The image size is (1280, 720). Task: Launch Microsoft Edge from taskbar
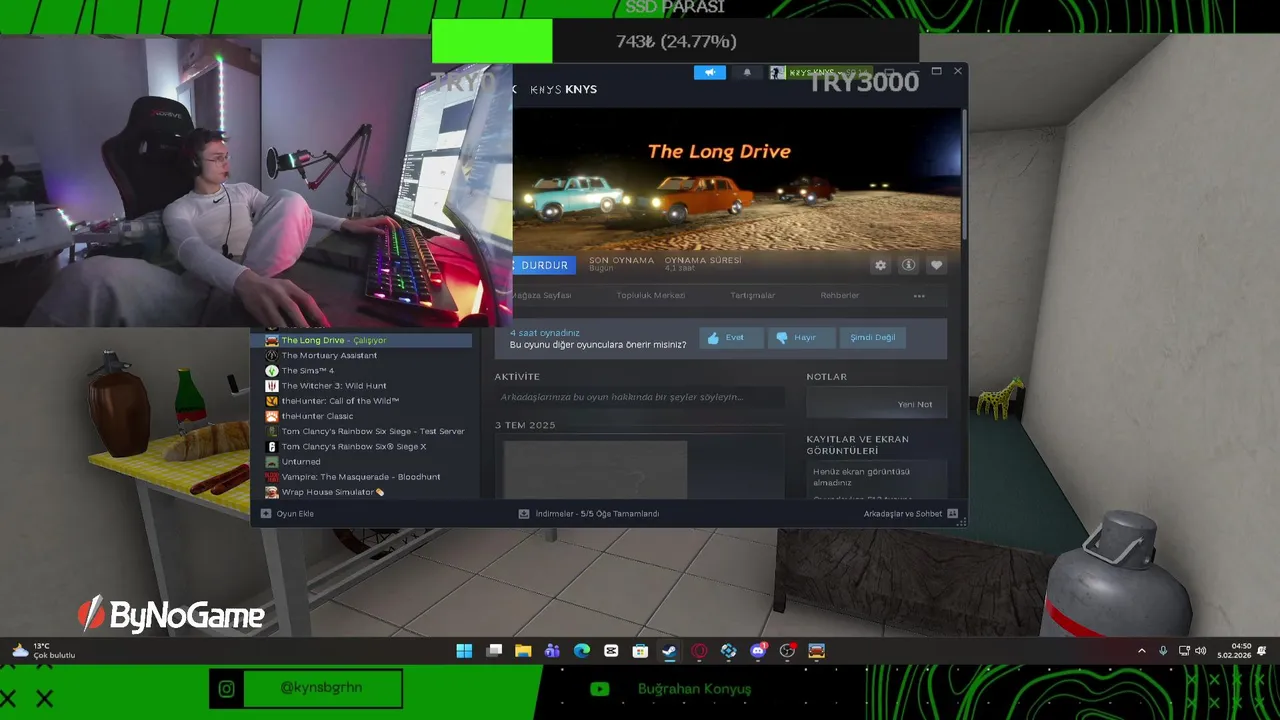click(x=582, y=651)
